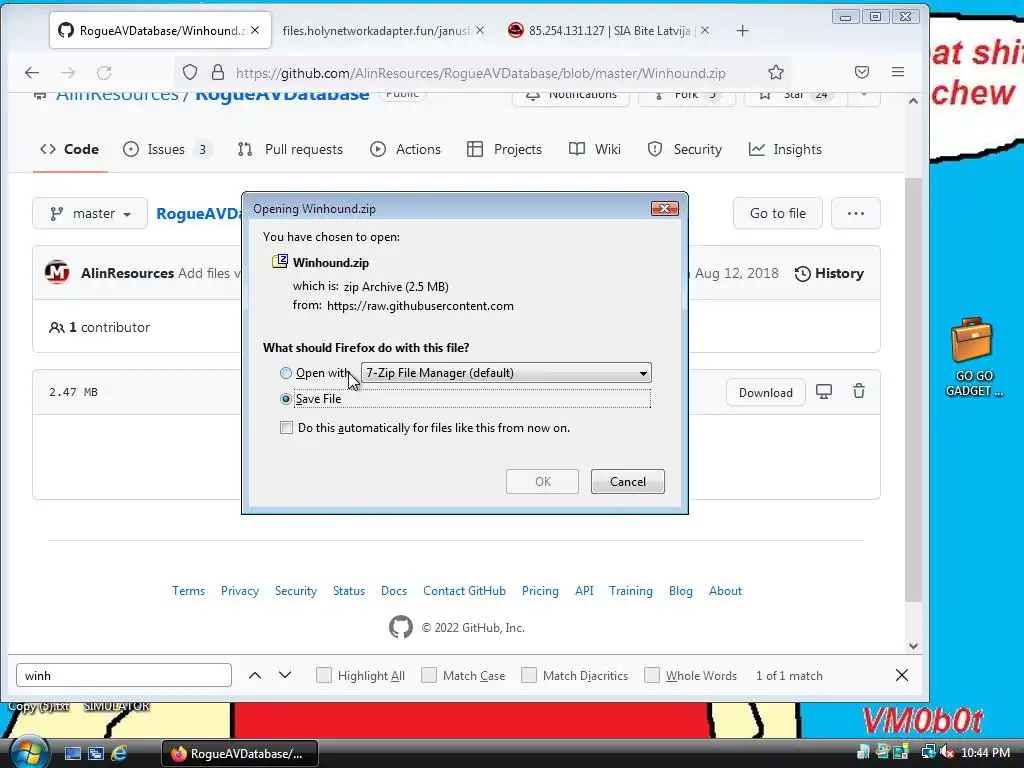1024x768 pixels.
Task: Open the tracking protection shield icon
Action: [189, 72]
